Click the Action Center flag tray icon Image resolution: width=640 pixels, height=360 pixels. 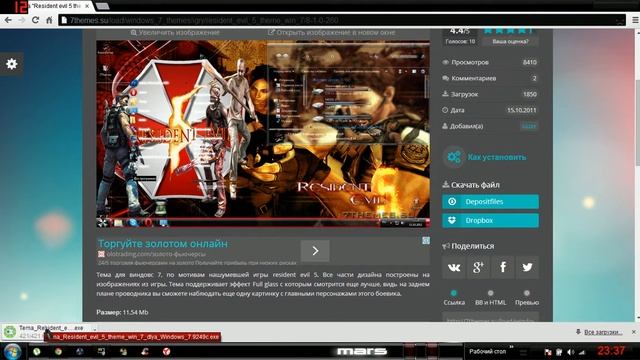tap(548, 352)
